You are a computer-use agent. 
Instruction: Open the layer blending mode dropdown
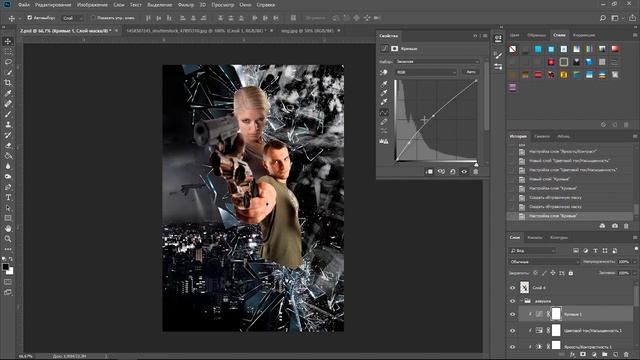(x=544, y=262)
